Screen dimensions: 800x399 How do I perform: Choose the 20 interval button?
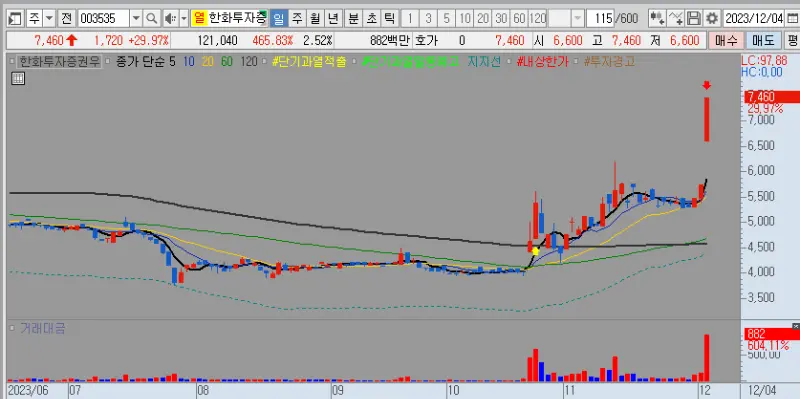[x=483, y=19]
